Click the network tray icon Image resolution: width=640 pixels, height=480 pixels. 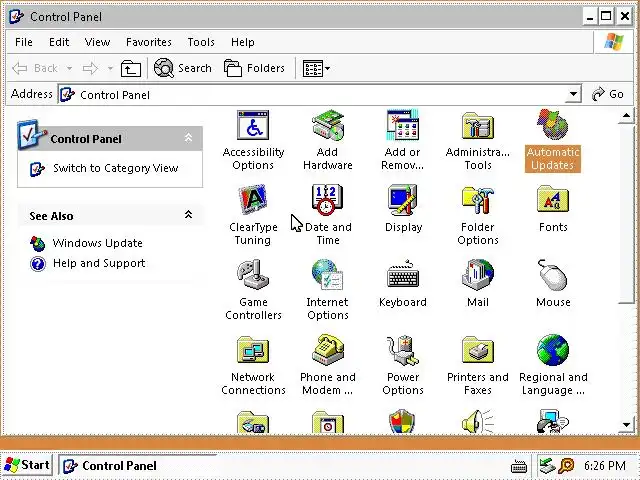coord(547,466)
